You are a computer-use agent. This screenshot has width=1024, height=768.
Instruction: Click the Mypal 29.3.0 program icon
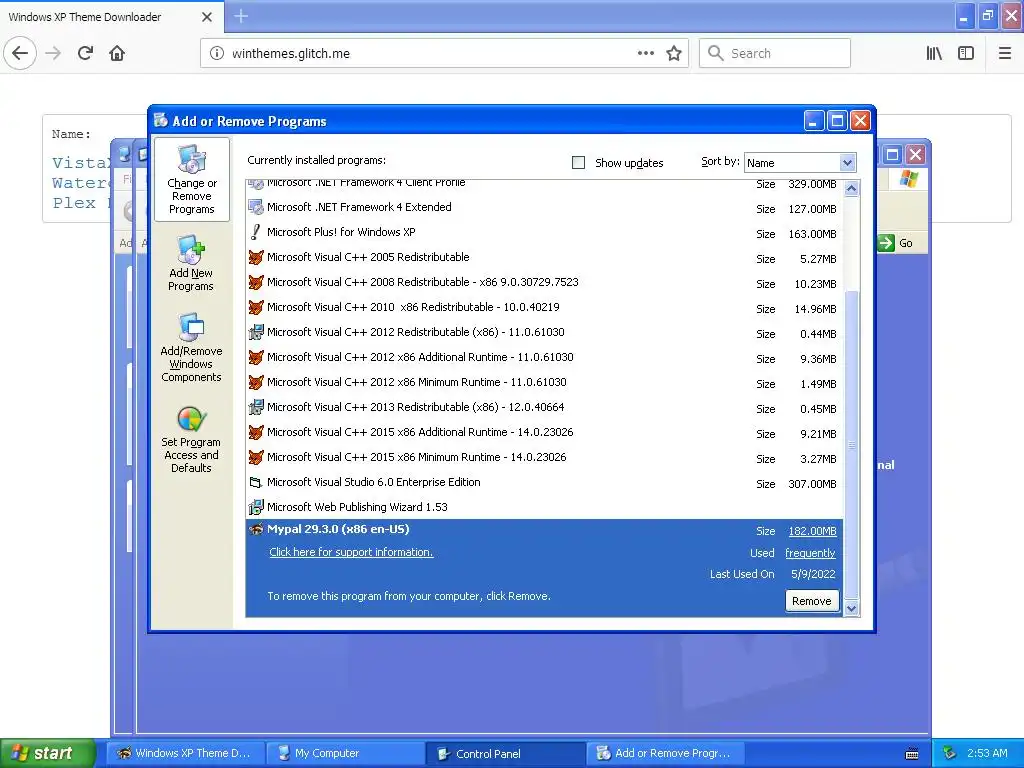(x=255, y=530)
